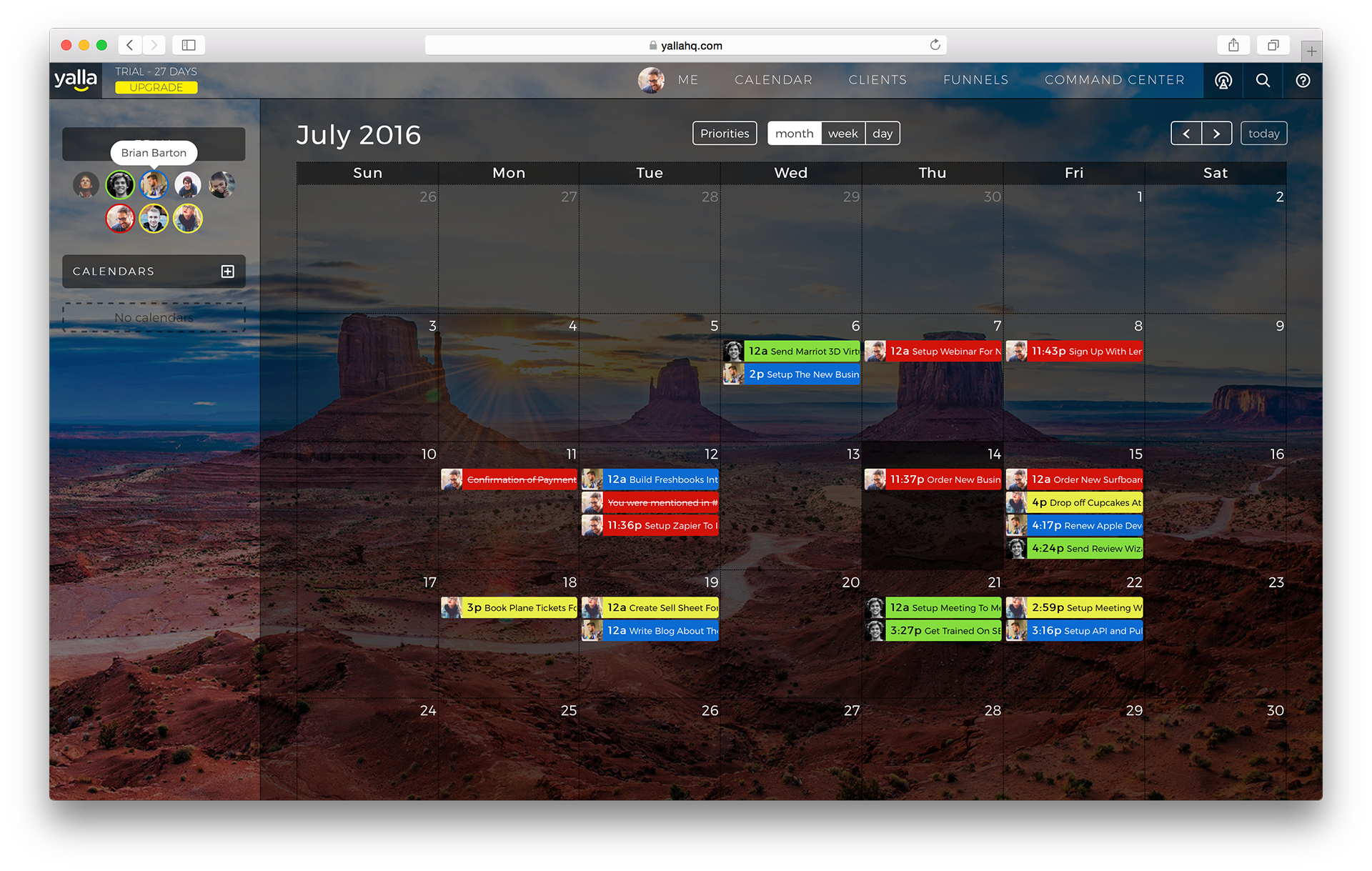Click the COMMAND CENTER navigation tab
This screenshot has width=1372, height=871.
1113,80
